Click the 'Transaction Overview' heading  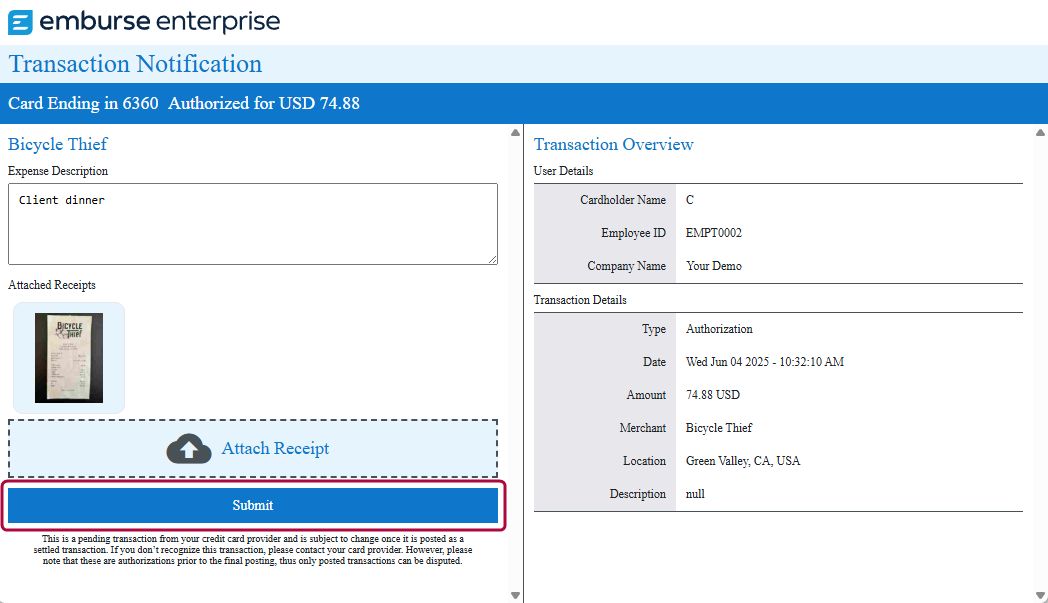pos(614,144)
